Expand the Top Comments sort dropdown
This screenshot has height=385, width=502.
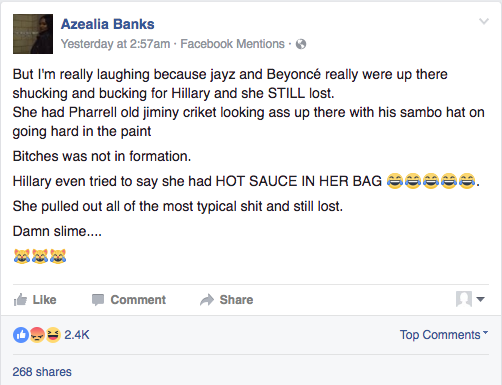click(x=444, y=335)
